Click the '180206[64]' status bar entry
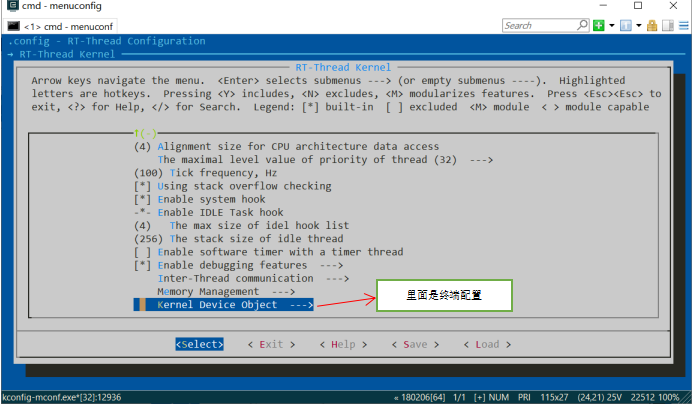 [423, 397]
